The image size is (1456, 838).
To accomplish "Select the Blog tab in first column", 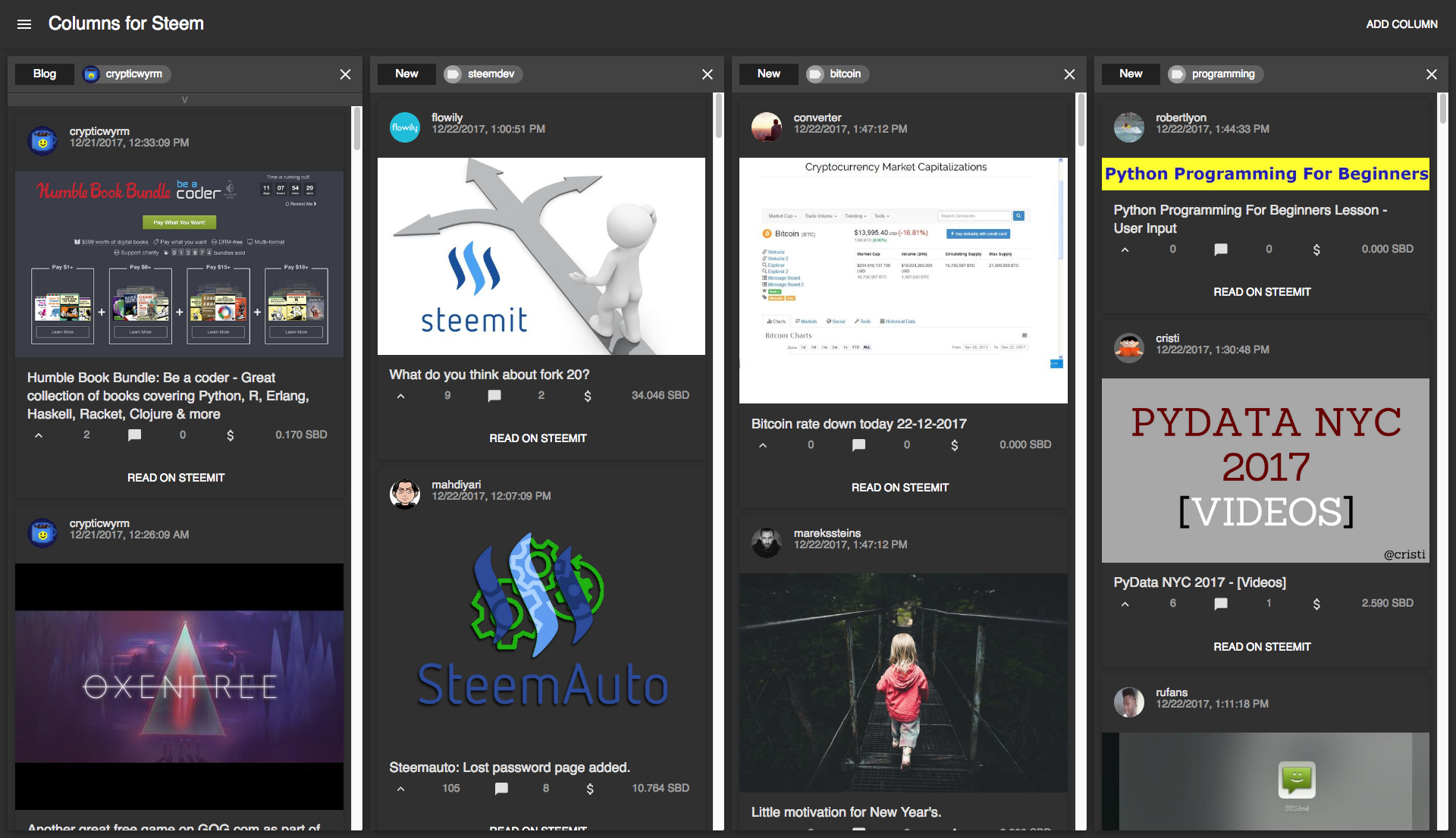I will (x=45, y=72).
